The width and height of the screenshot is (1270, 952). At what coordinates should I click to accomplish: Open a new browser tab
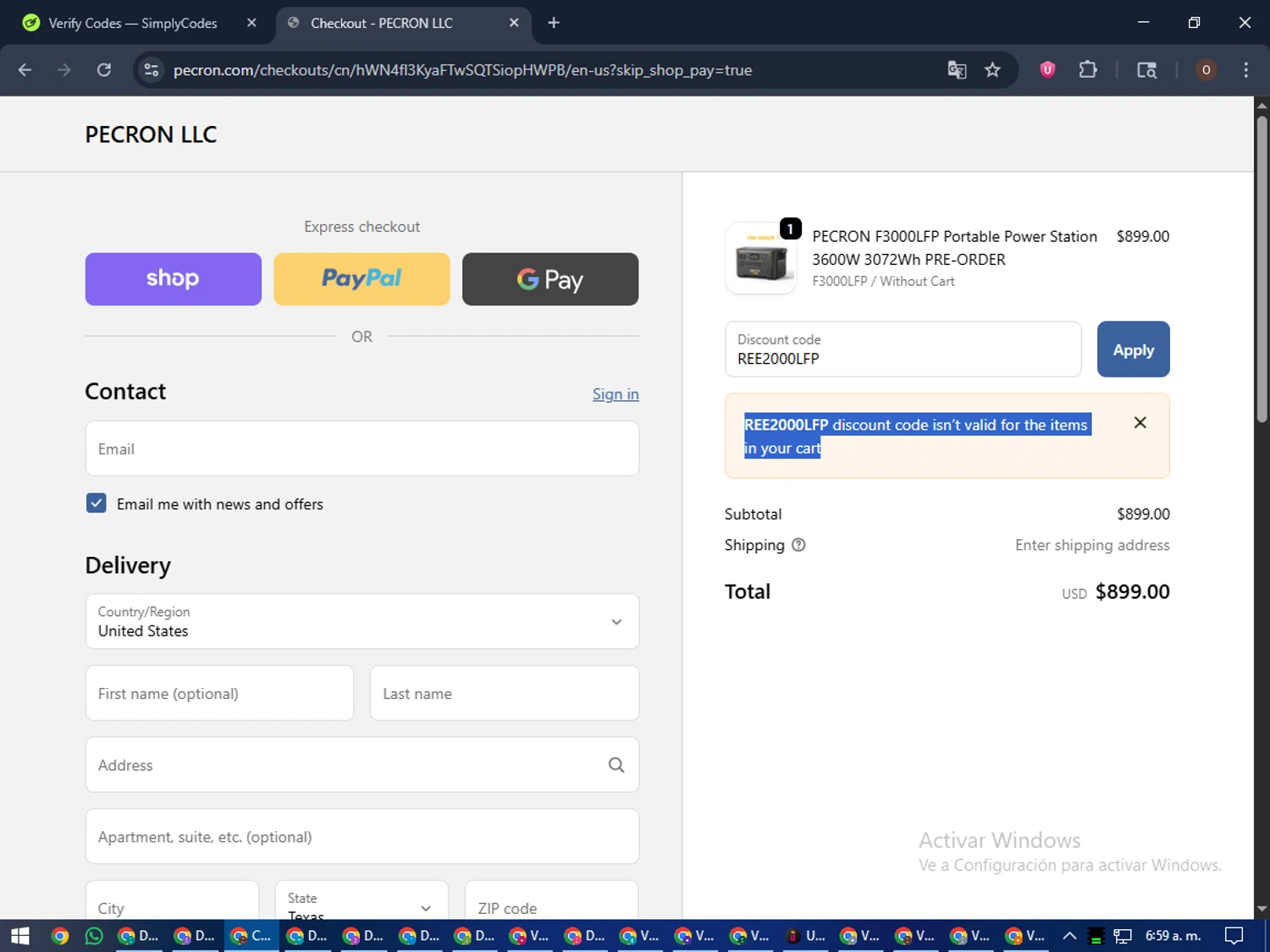[x=554, y=23]
